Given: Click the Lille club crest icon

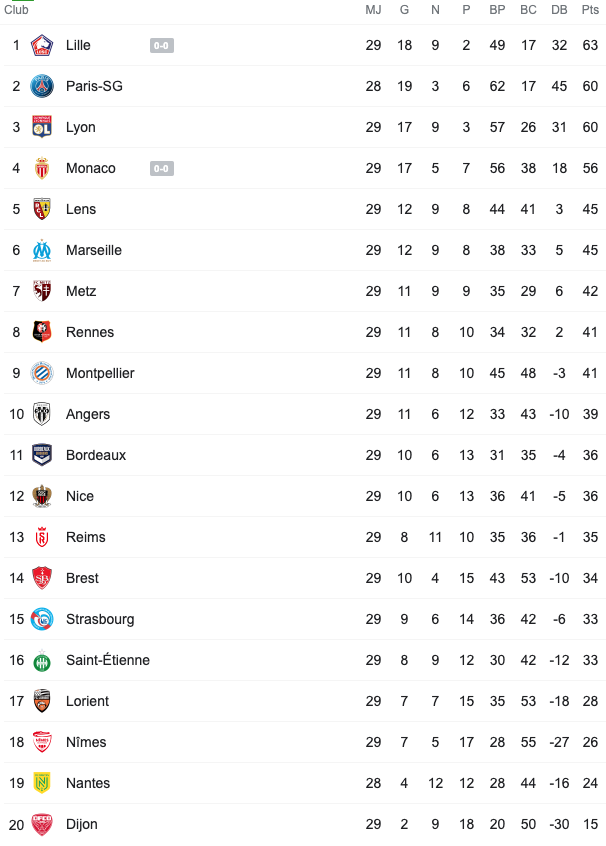Looking at the screenshot, I should 42,45.
